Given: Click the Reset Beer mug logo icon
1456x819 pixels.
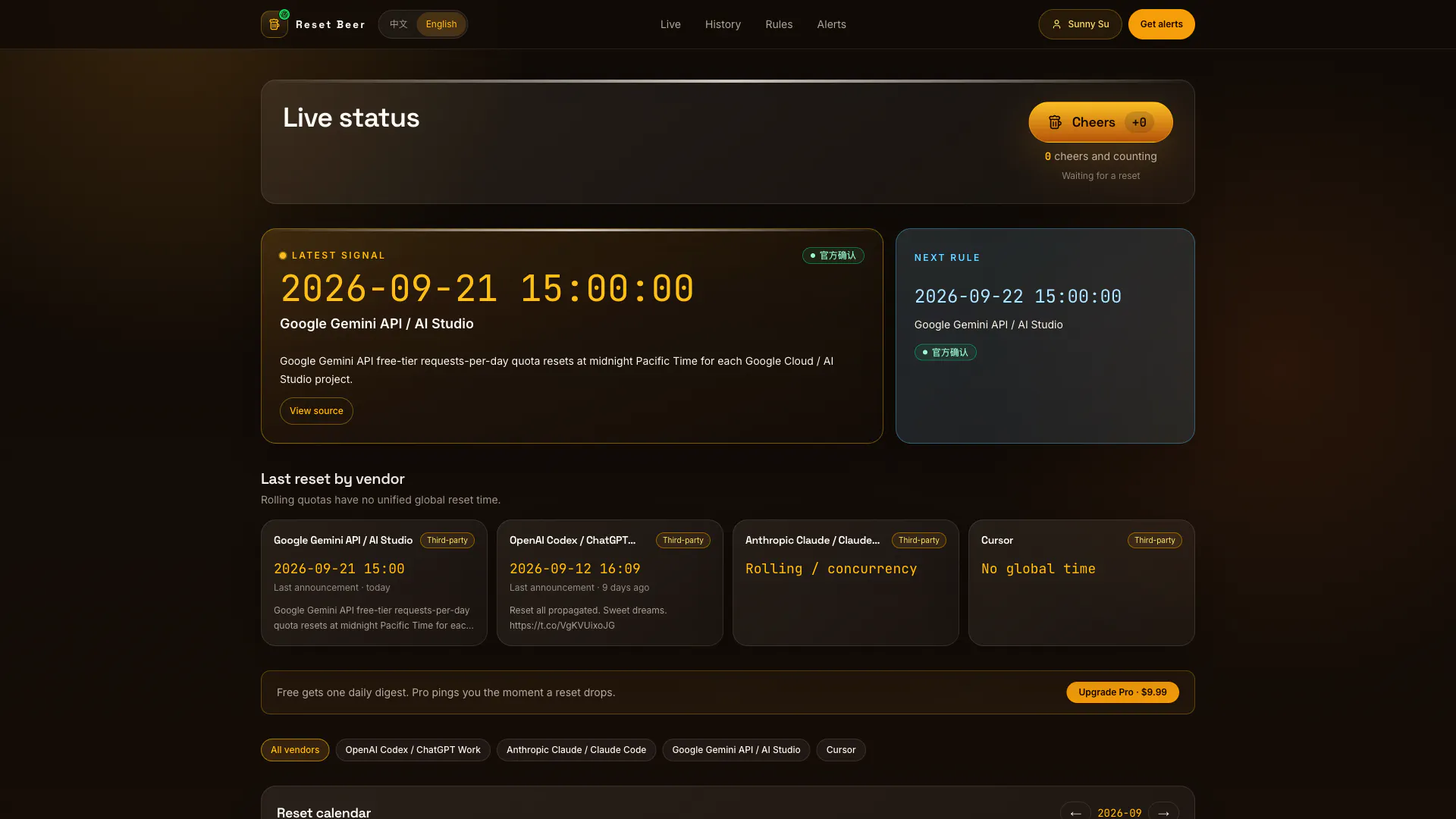Looking at the screenshot, I should [275, 24].
